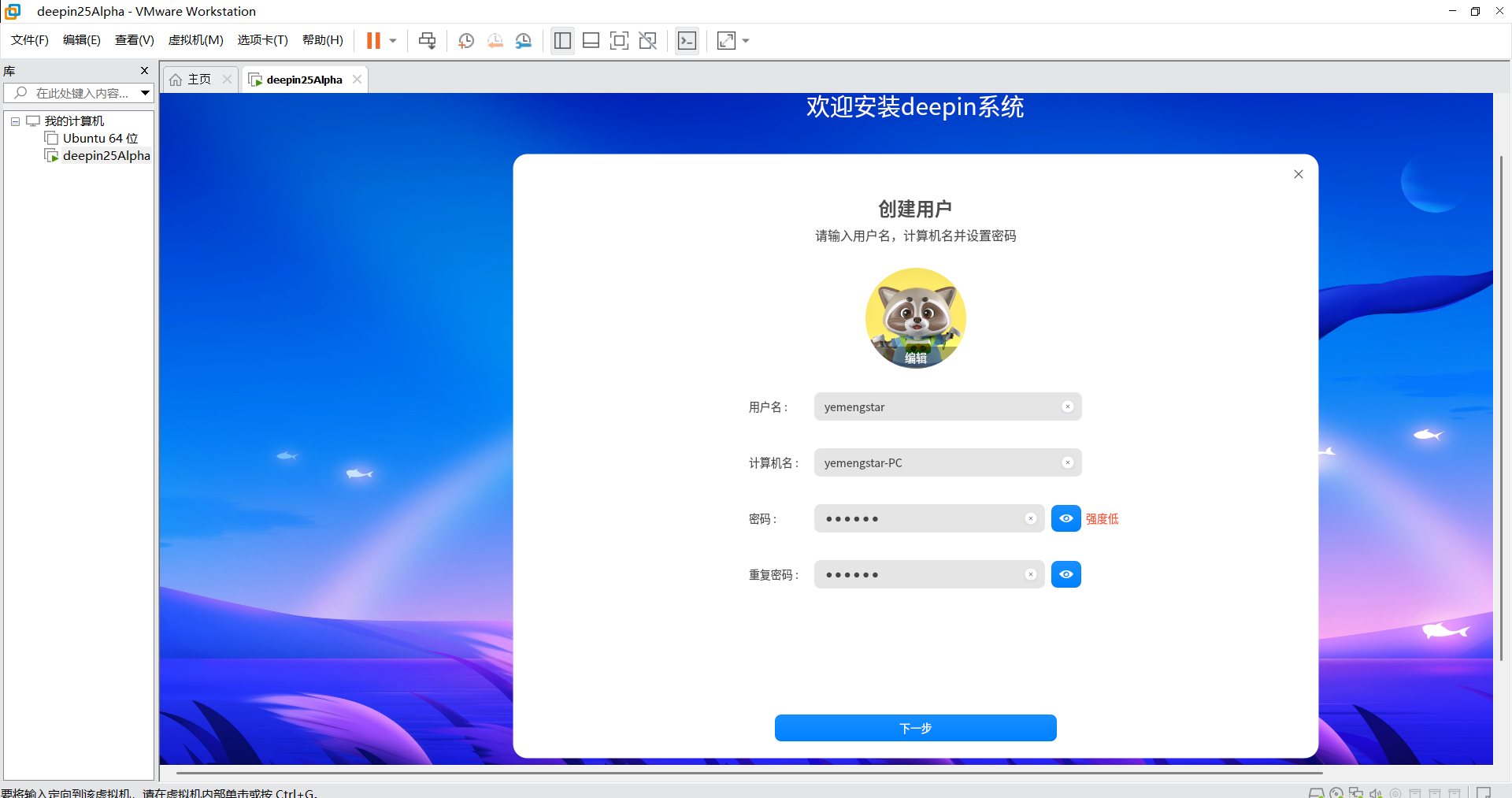This screenshot has height=798, width=1512.
Task: Open the snapshot manager wrench icon
Action: click(524, 41)
